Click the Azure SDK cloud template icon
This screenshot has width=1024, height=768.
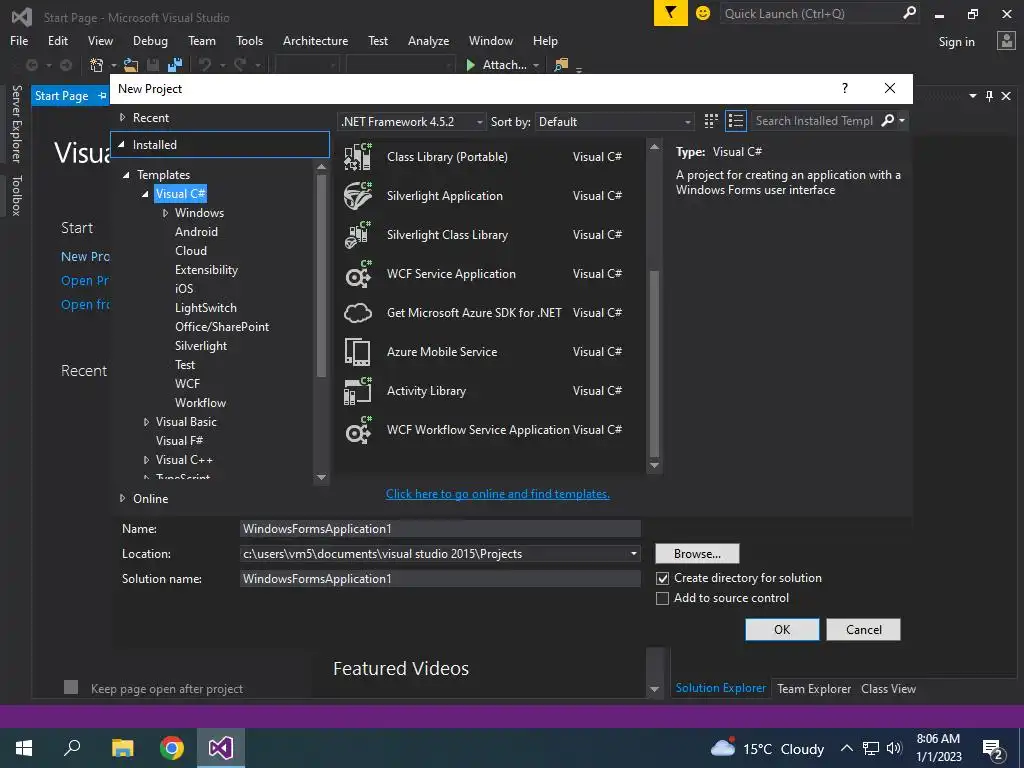click(x=358, y=313)
